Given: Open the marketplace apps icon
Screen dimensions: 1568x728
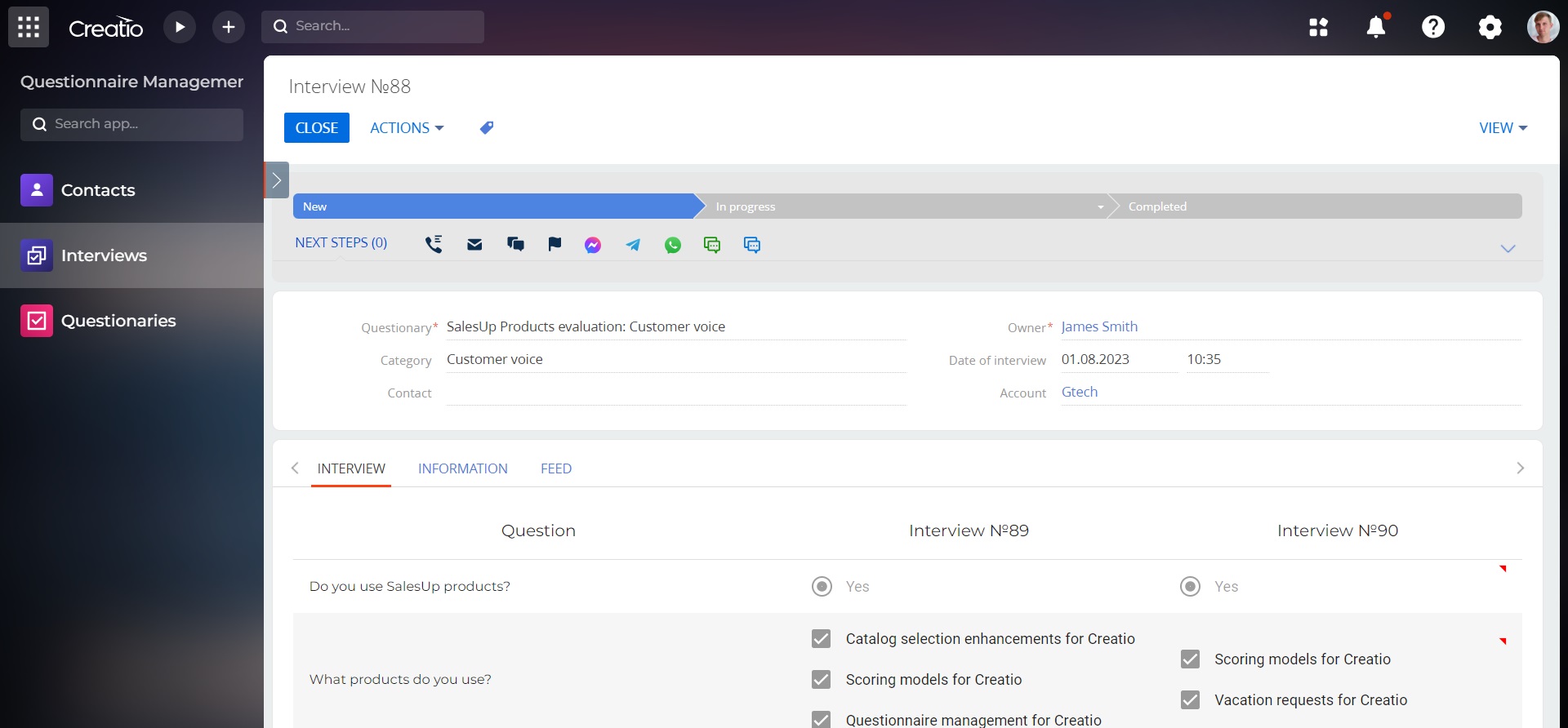Looking at the screenshot, I should coord(1319,27).
